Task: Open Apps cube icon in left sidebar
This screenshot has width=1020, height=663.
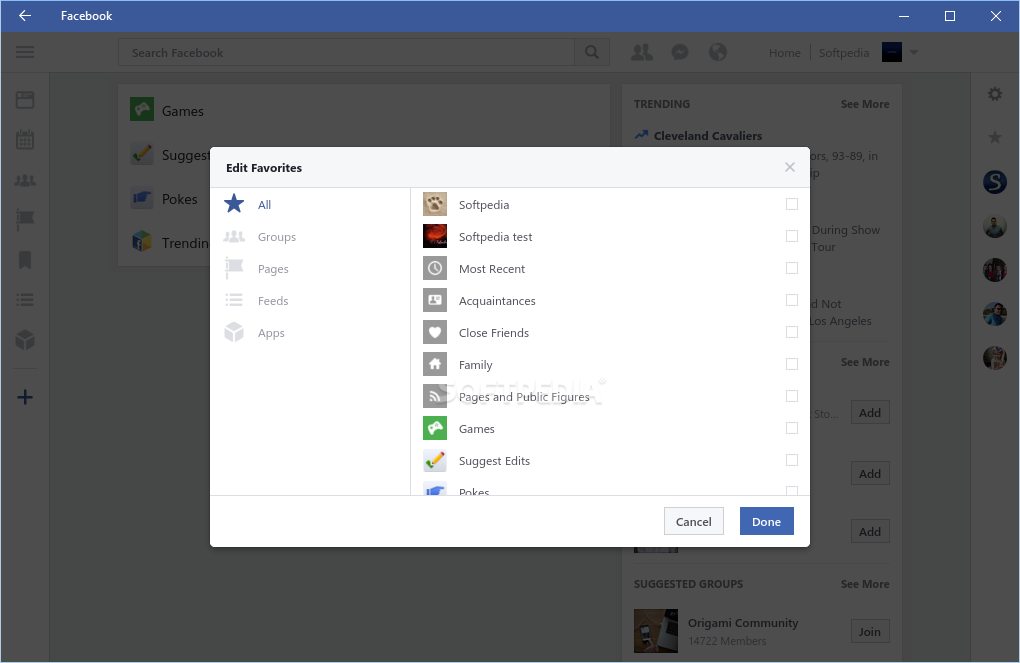Action: coord(25,340)
